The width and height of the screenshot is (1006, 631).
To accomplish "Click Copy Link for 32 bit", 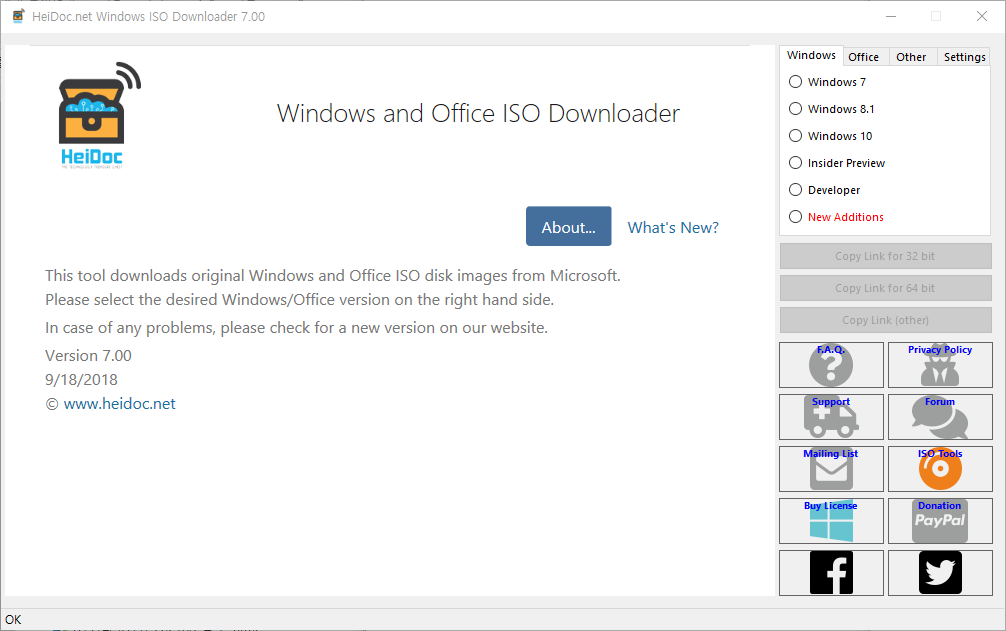I will [x=885, y=256].
